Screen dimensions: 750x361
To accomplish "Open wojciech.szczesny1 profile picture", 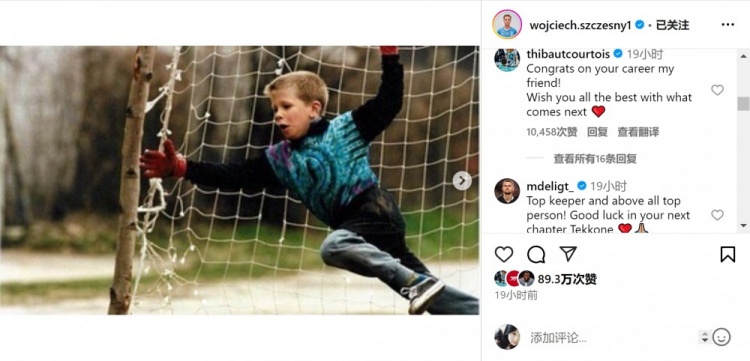I will 507,24.
